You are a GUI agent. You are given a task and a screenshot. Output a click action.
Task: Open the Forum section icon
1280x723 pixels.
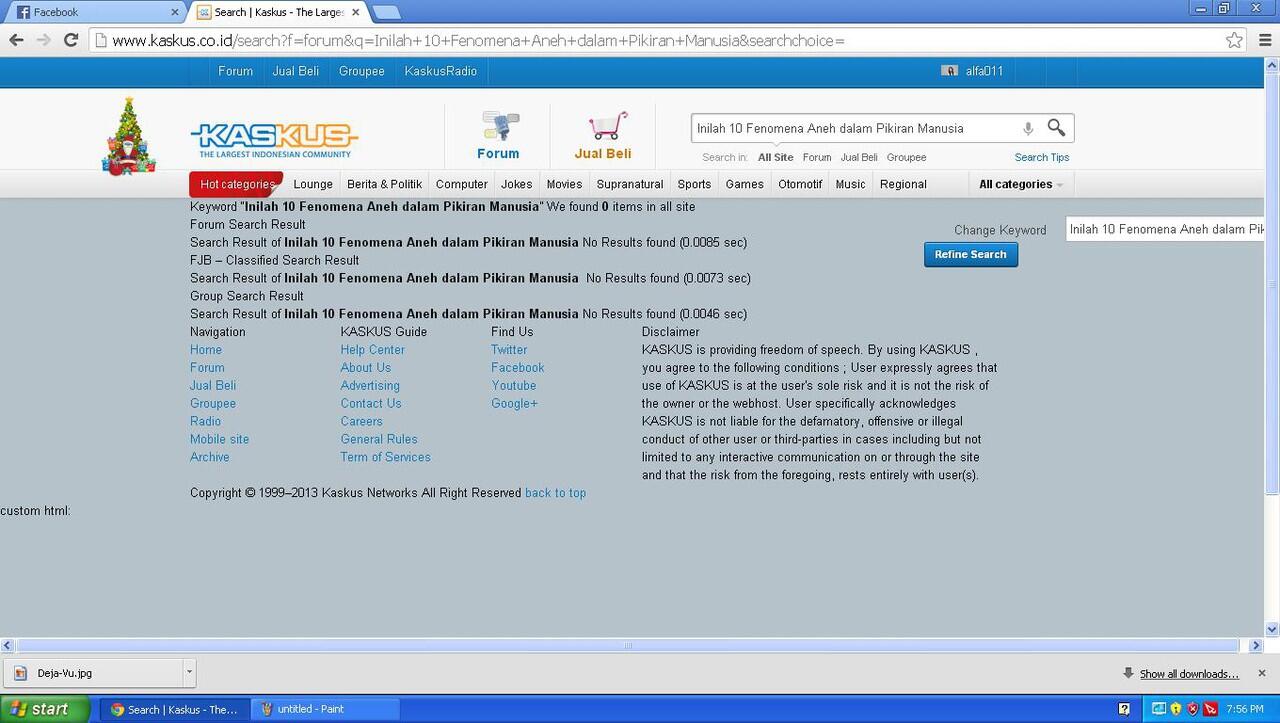tap(498, 127)
